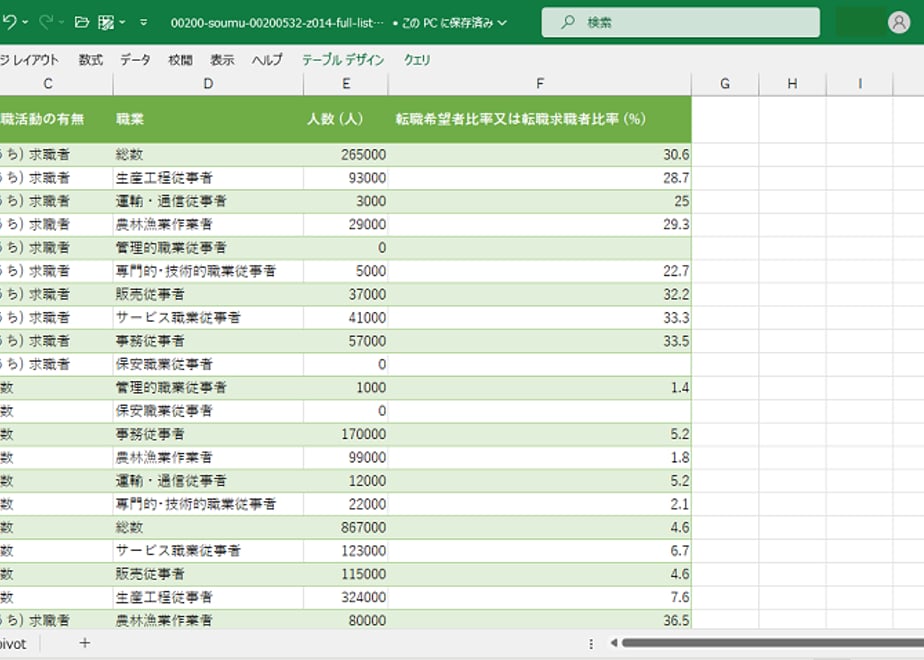Expand the table format icon dropdown arrow
The height and width of the screenshot is (660, 924).
click(122, 22)
